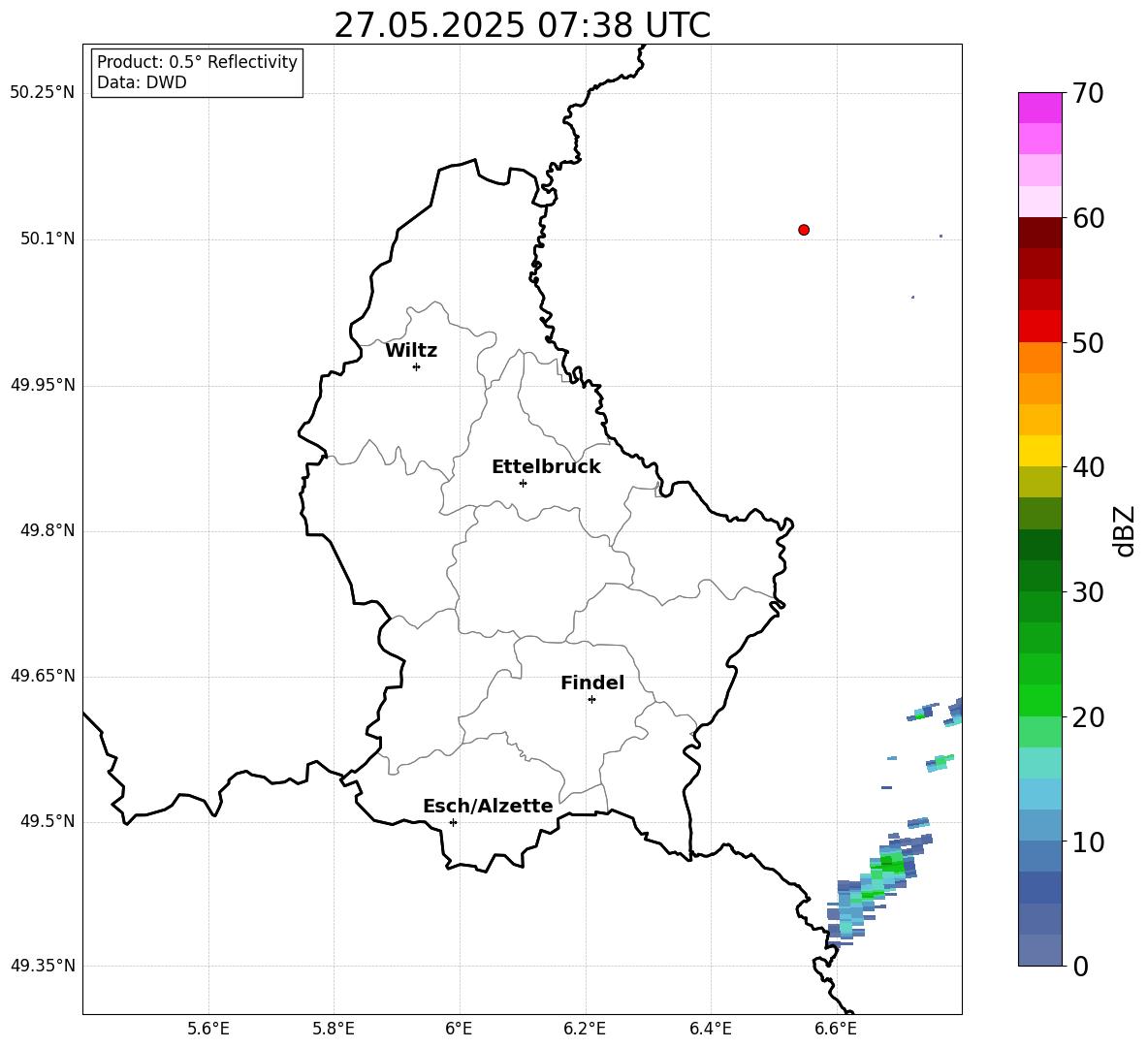1148x1048 pixels.
Task: Click the Esch/Alzette city label
Action: click(488, 806)
